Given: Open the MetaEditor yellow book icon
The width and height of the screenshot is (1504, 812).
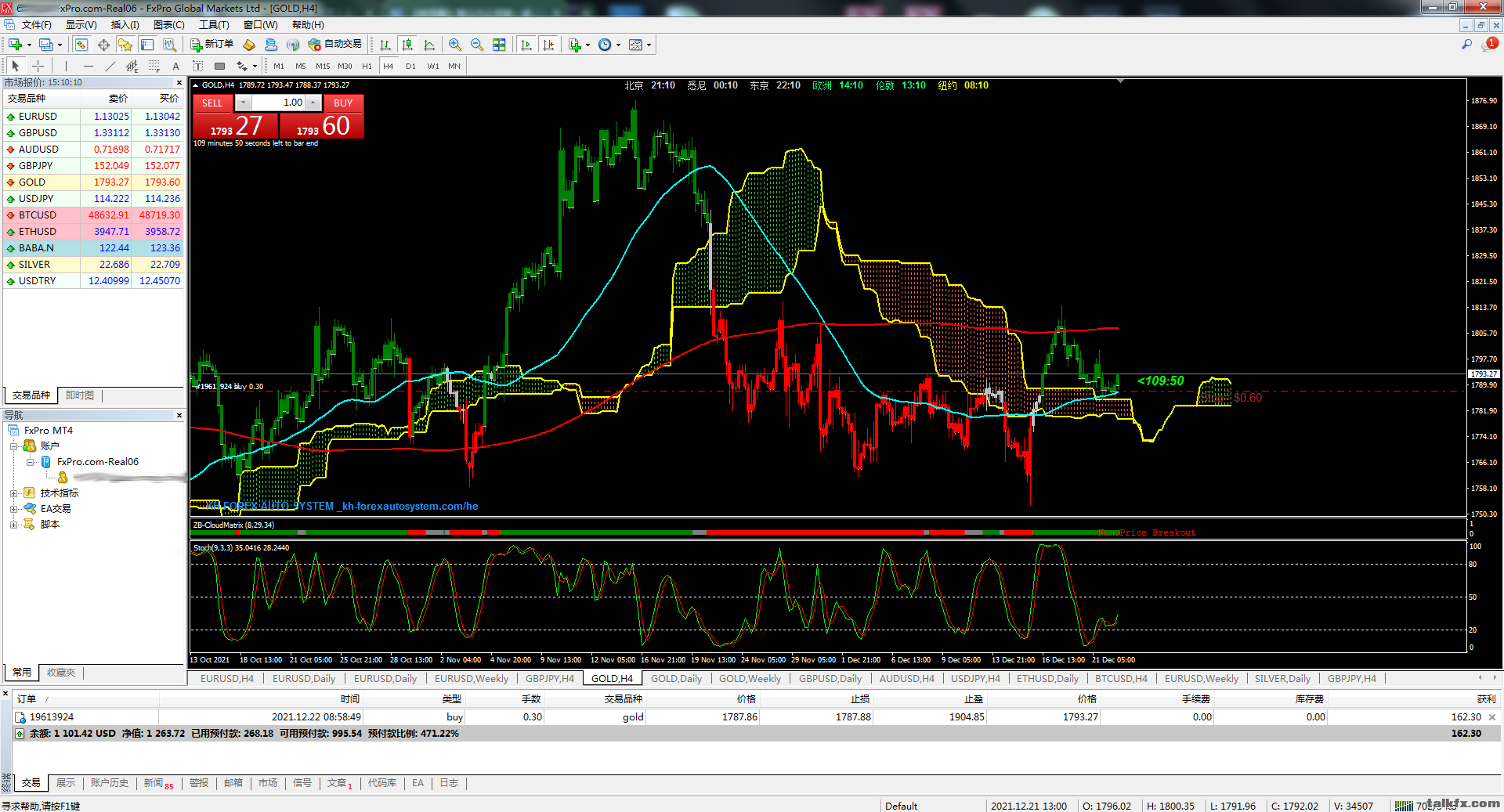Looking at the screenshot, I should (249, 45).
